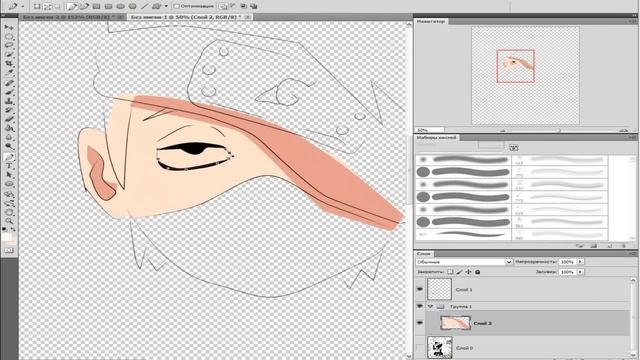Click the Navigator preview red view box

click(516, 66)
